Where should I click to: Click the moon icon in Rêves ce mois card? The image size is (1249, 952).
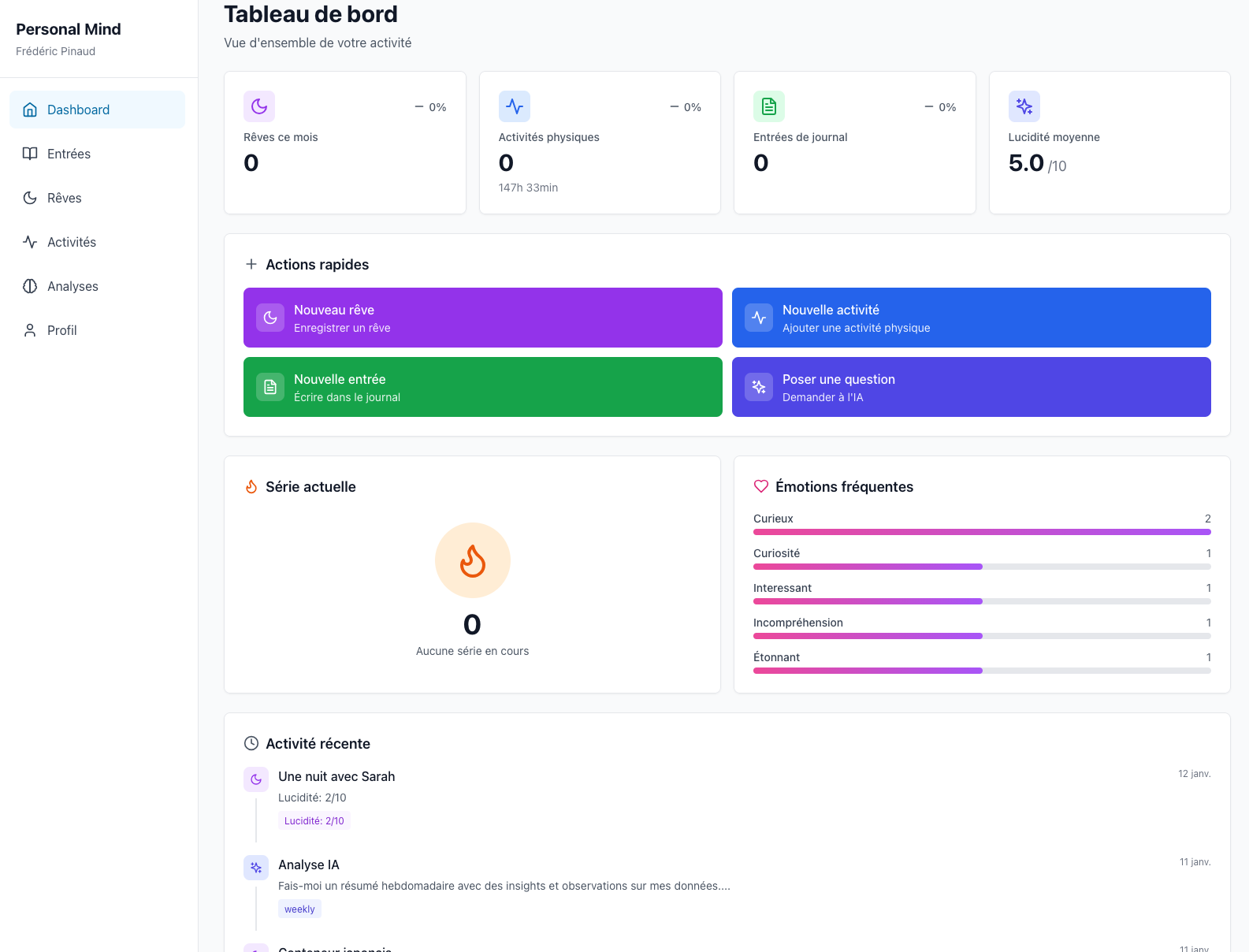(259, 106)
